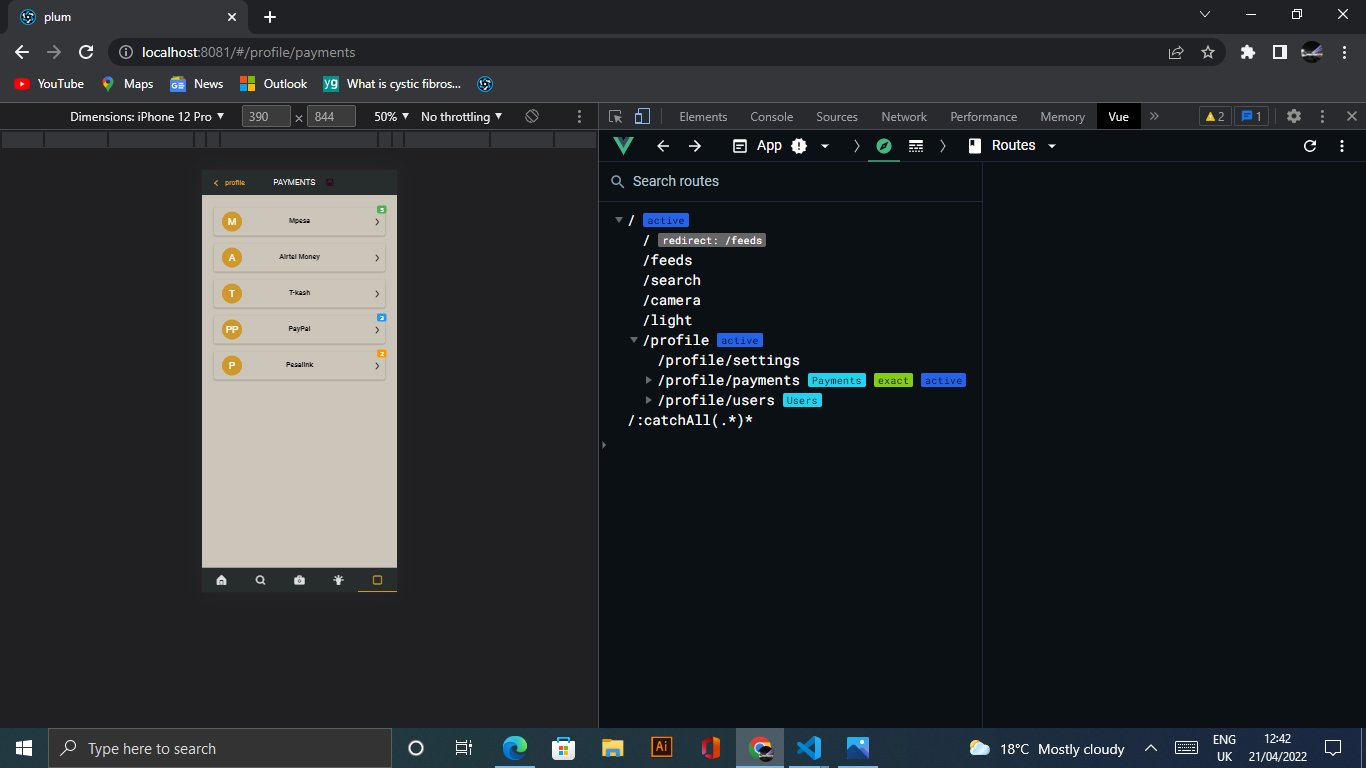1366x768 pixels.
Task: Click the Vue logo in devtools toolbar
Action: click(623, 146)
